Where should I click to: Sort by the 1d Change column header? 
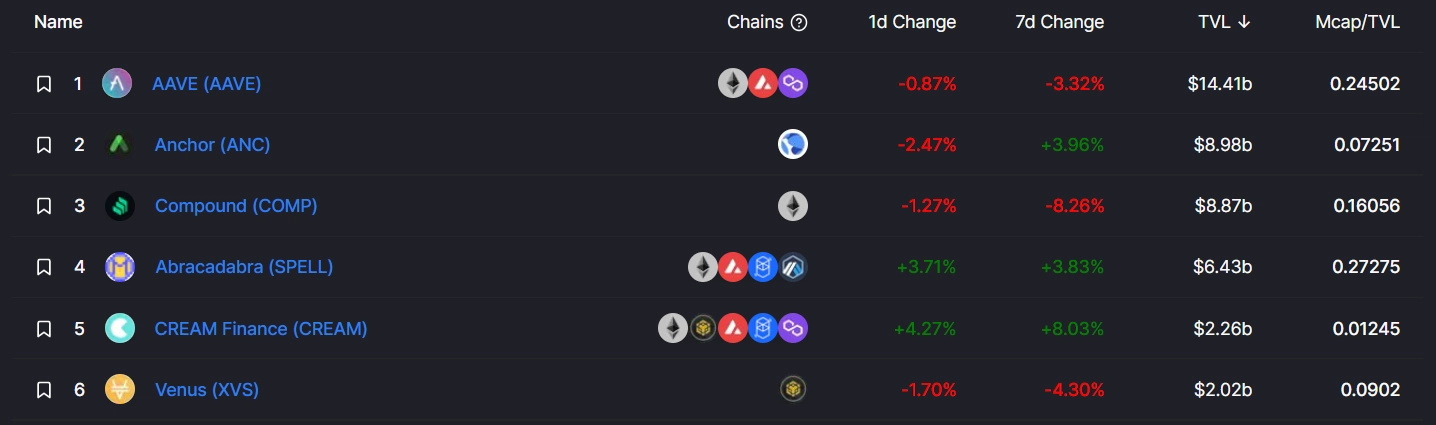[x=912, y=22]
